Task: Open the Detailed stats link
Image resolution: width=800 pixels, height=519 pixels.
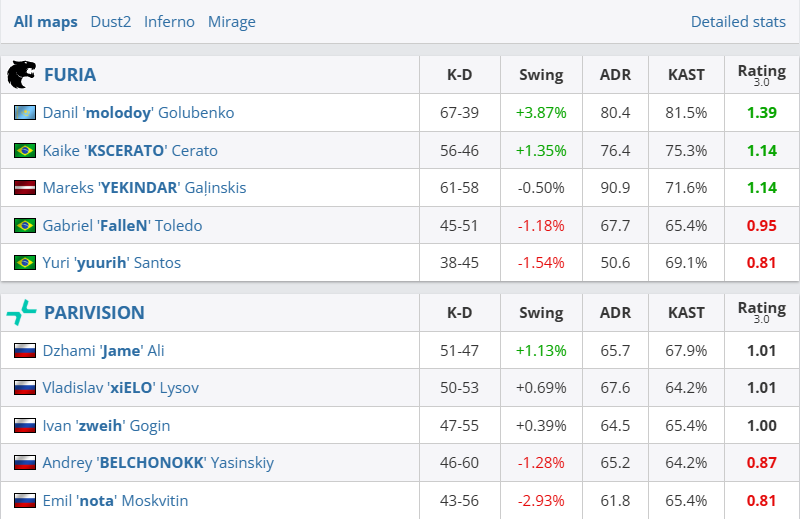Action: click(x=738, y=22)
